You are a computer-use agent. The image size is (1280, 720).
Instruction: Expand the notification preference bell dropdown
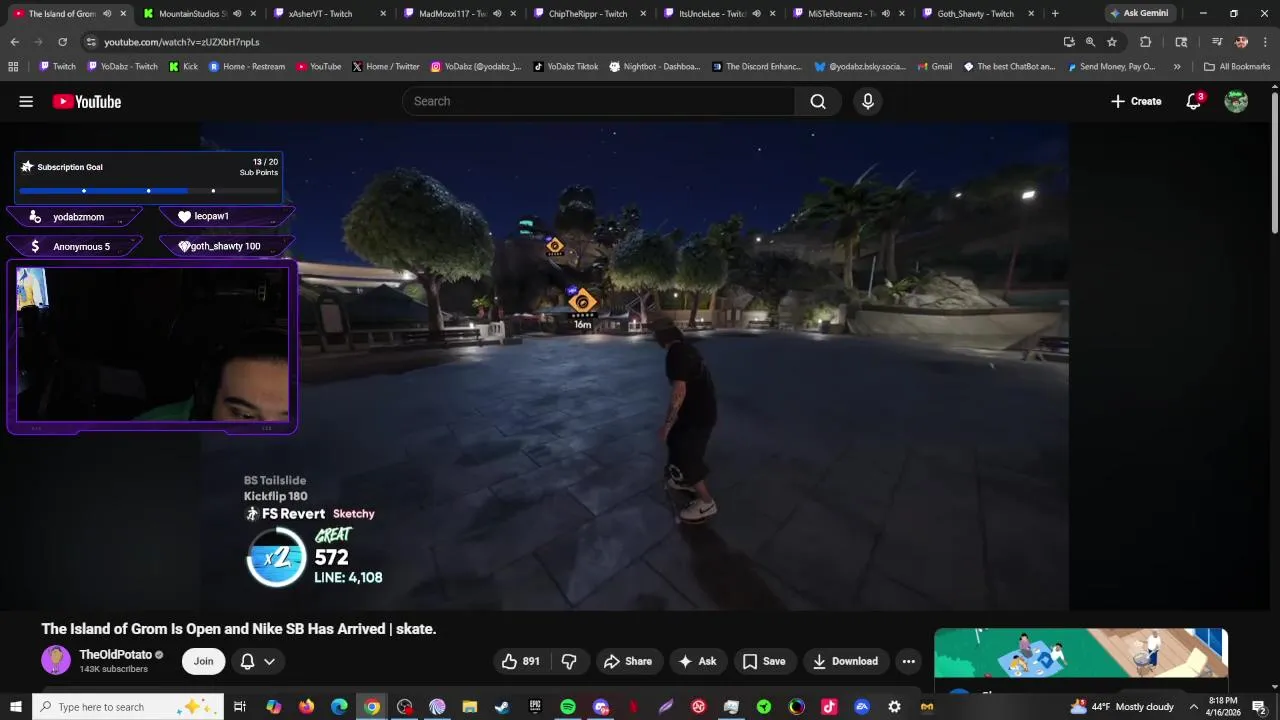pyautogui.click(x=257, y=661)
